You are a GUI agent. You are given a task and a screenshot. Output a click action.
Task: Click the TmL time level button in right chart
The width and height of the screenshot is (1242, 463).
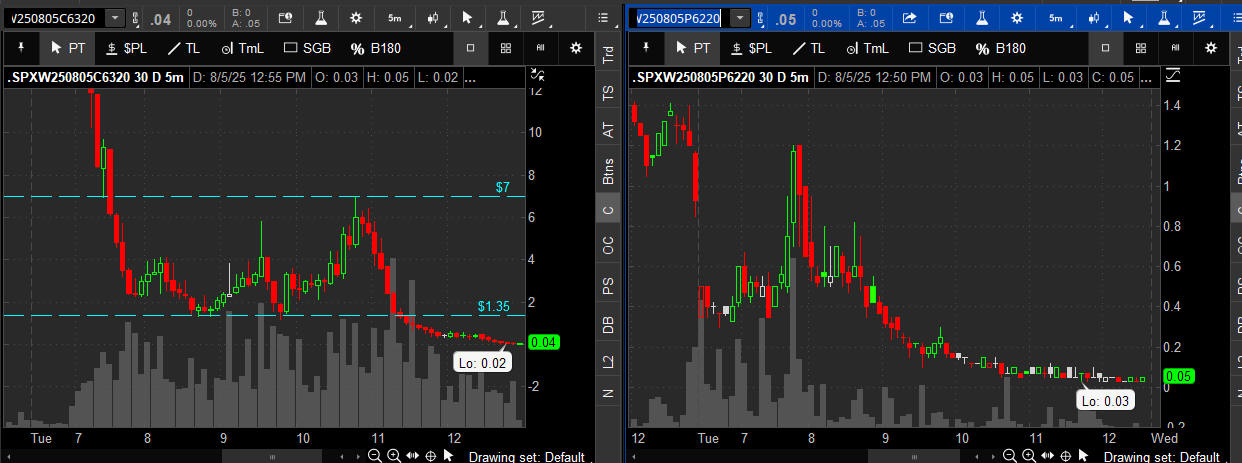click(x=867, y=48)
